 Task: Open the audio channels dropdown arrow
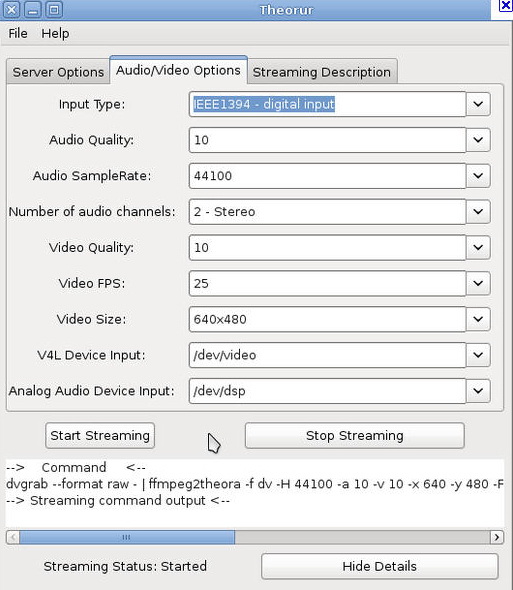point(478,211)
